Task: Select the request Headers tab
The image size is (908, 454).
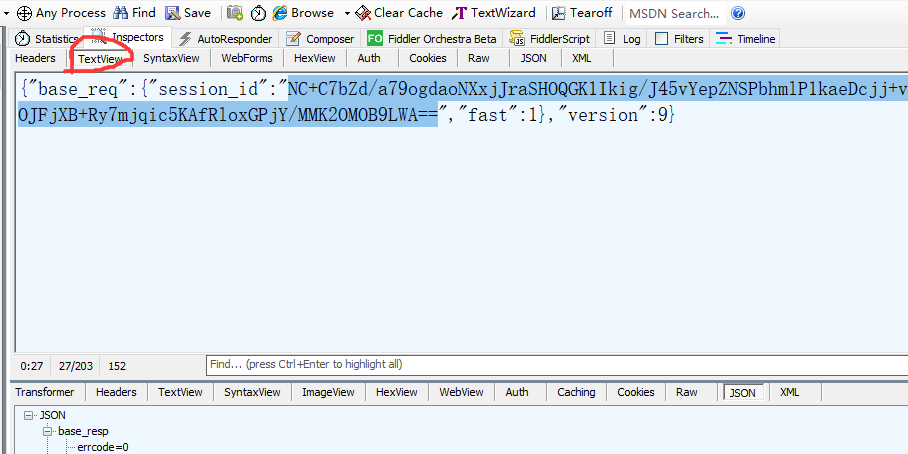Action: (35, 58)
